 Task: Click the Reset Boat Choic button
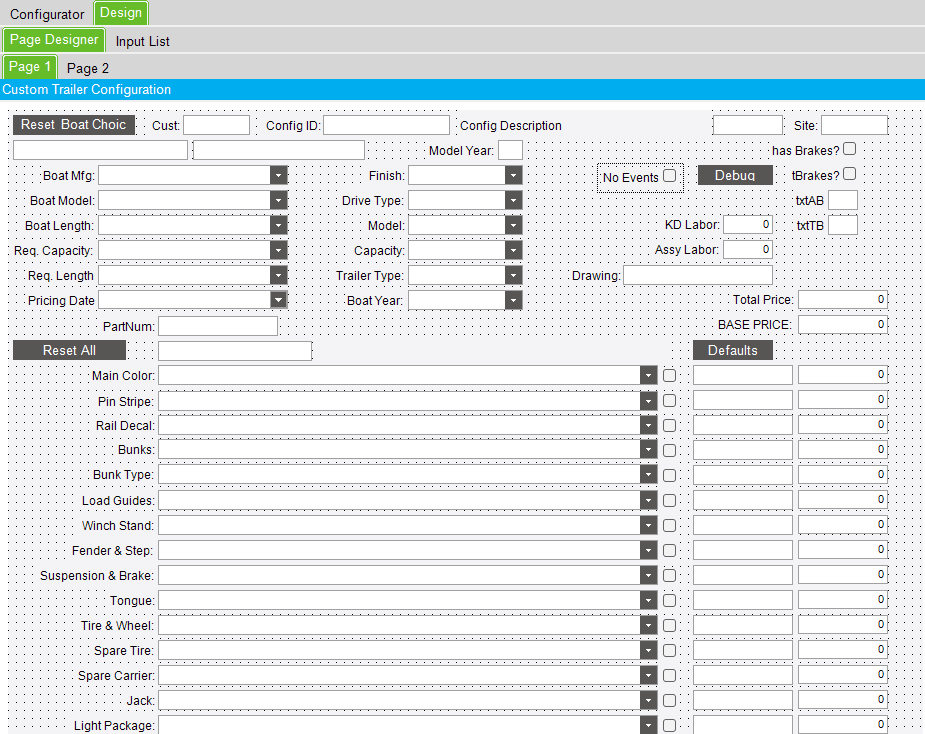[x=74, y=125]
